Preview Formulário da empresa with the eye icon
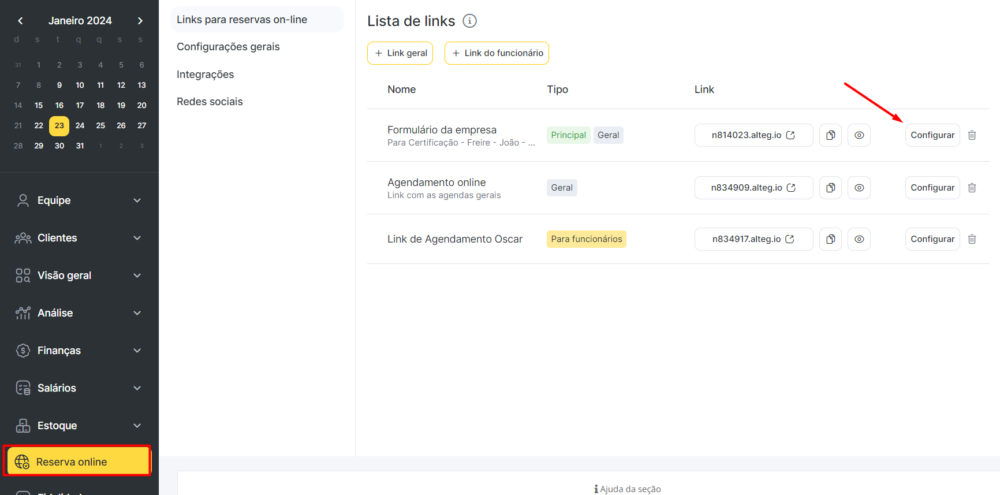The width and height of the screenshot is (1000, 495). [859, 135]
